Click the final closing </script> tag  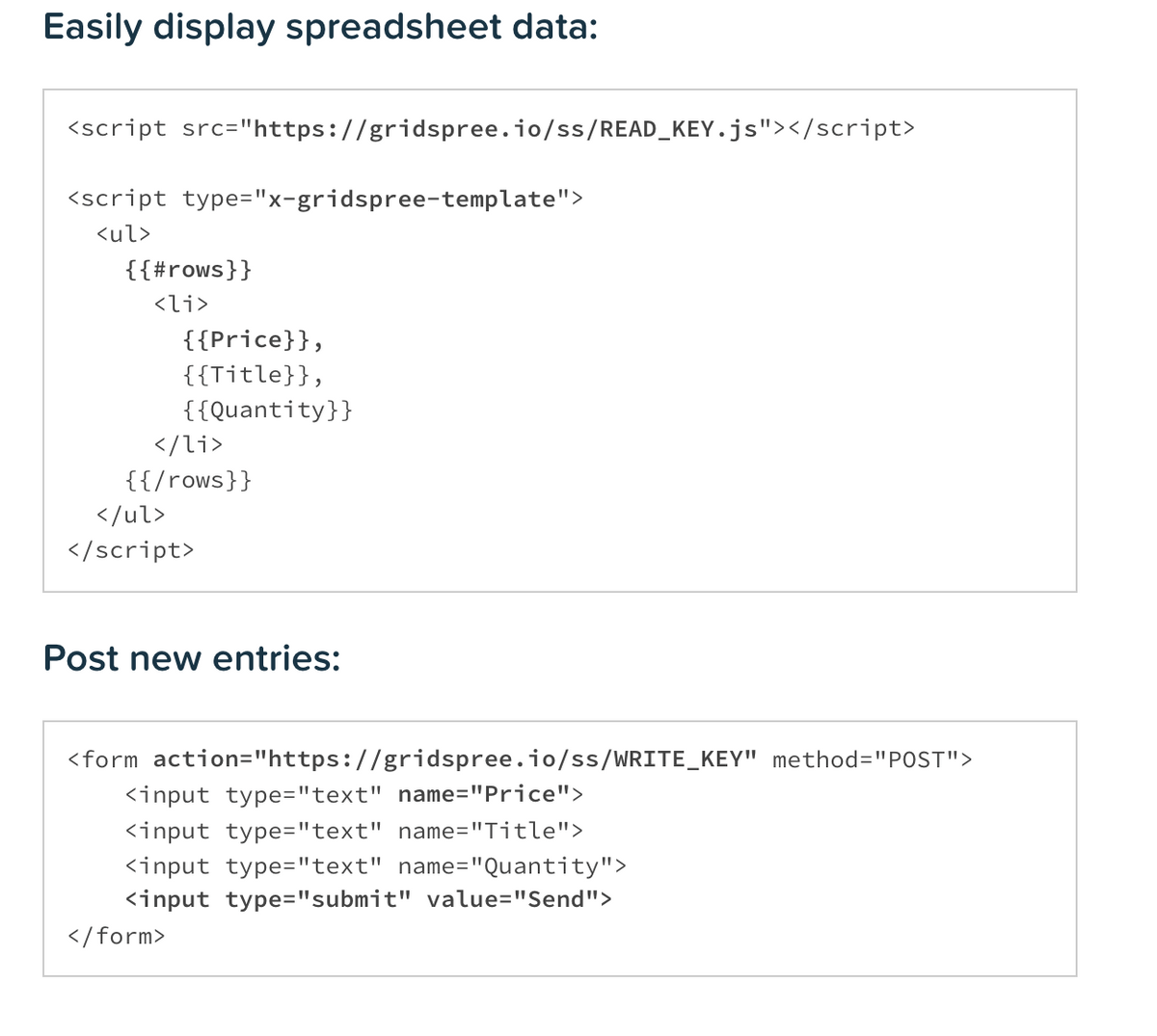(130, 550)
